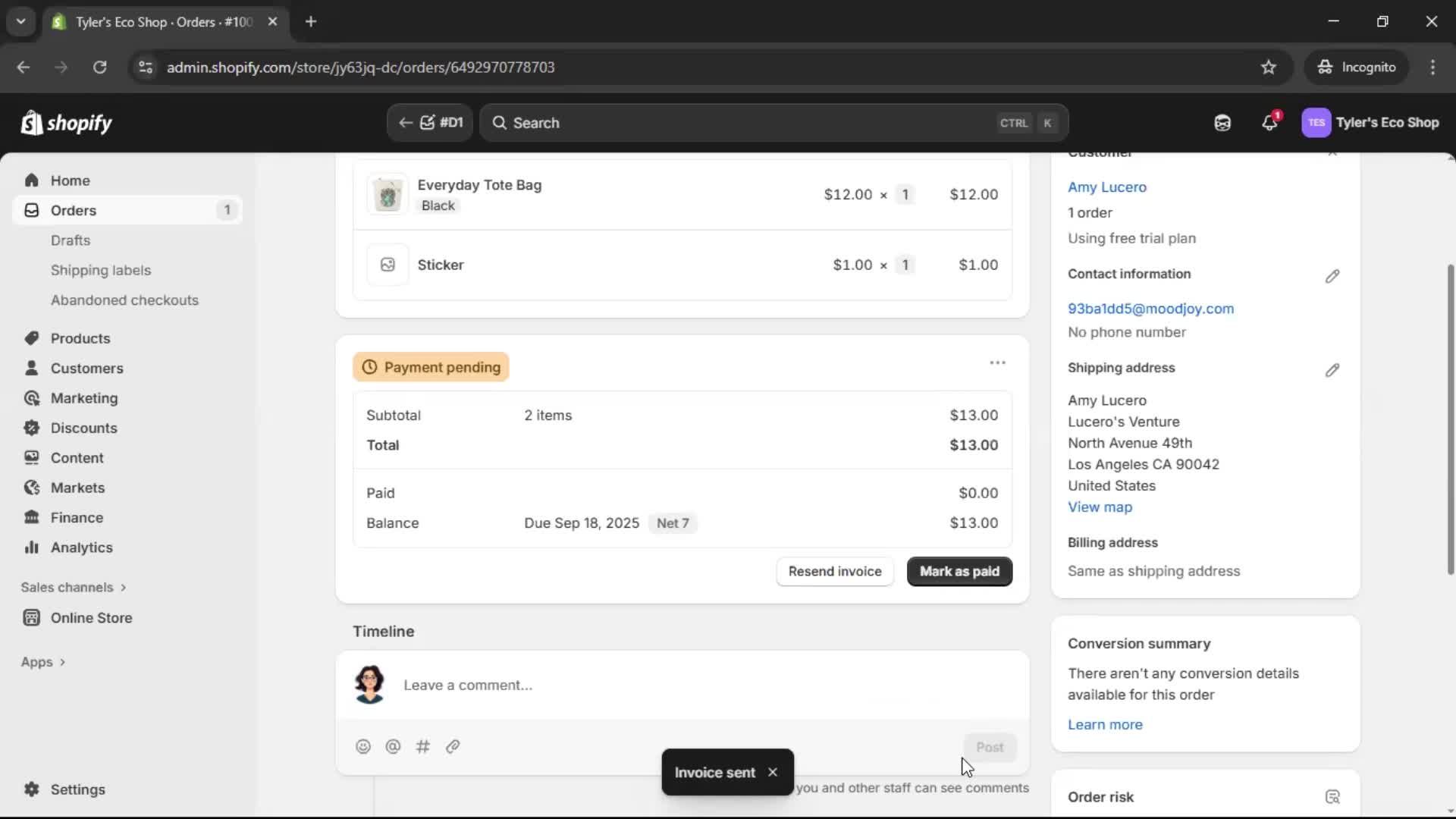Switch to the Drafts section under Orders
The height and width of the screenshot is (819, 1456).
(71, 240)
